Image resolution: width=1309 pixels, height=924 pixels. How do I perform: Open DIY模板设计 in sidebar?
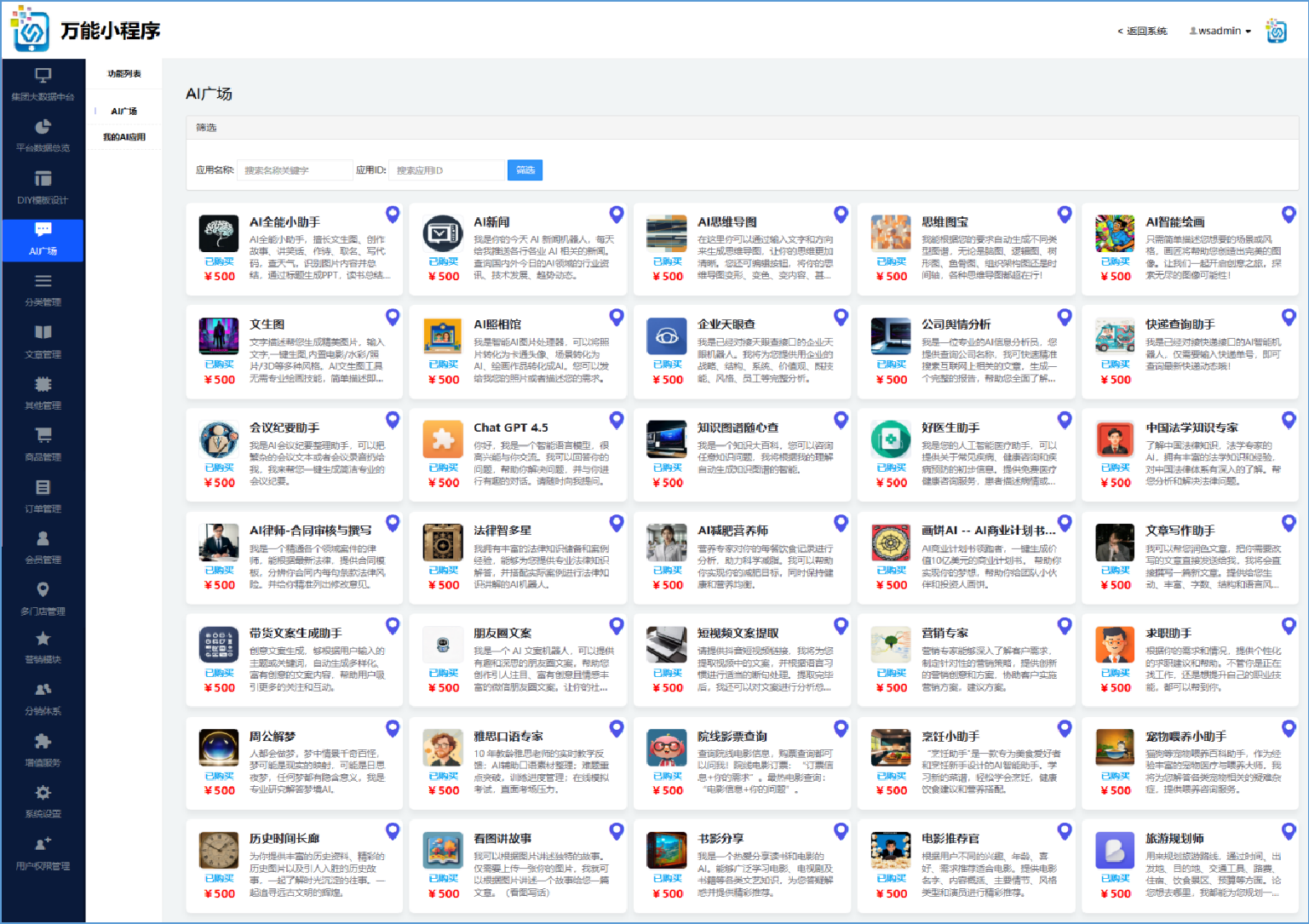click(x=43, y=187)
